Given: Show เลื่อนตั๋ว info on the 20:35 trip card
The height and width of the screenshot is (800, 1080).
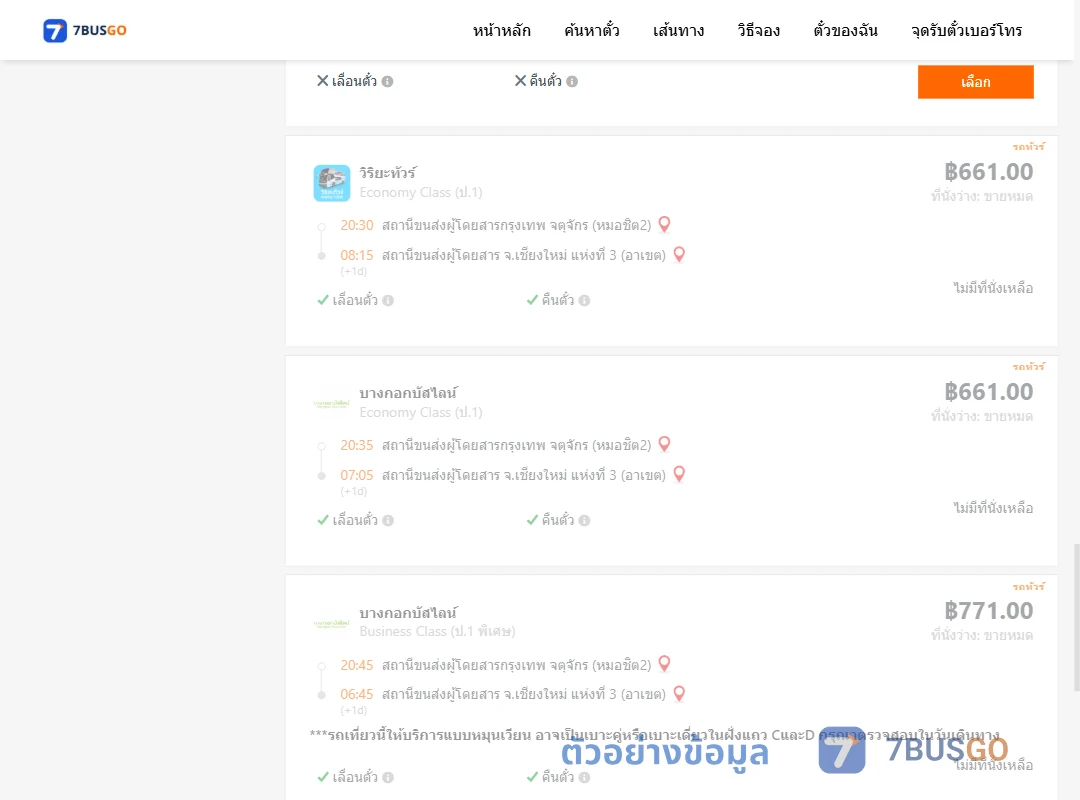Looking at the screenshot, I should pos(388,520).
